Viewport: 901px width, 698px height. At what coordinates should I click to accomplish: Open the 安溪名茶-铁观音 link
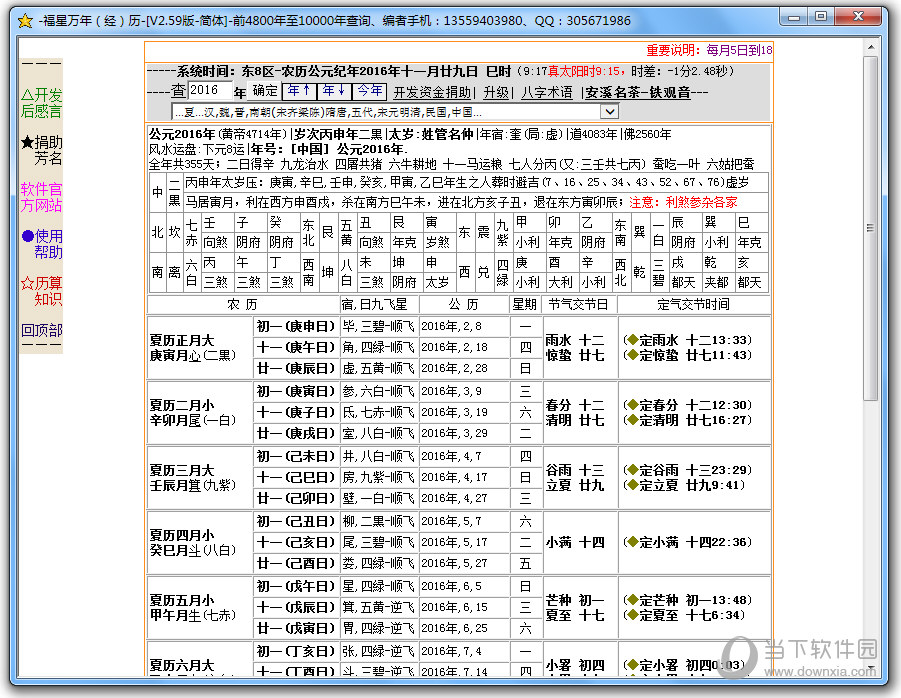(x=637, y=92)
